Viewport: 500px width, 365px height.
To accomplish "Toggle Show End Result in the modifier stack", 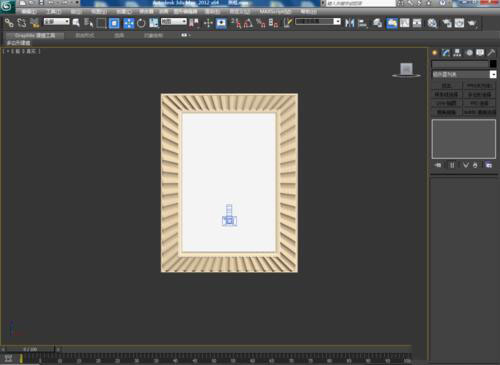I will (452, 165).
